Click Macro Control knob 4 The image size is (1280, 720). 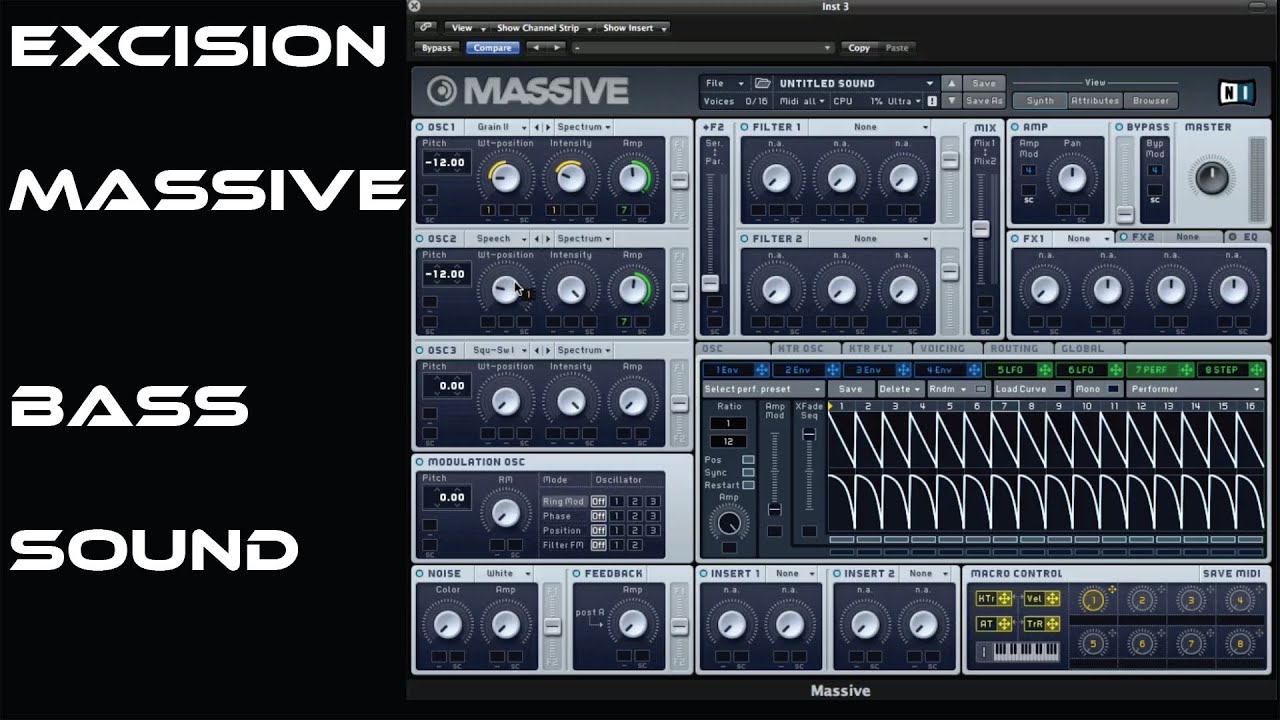coord(1240,600)
